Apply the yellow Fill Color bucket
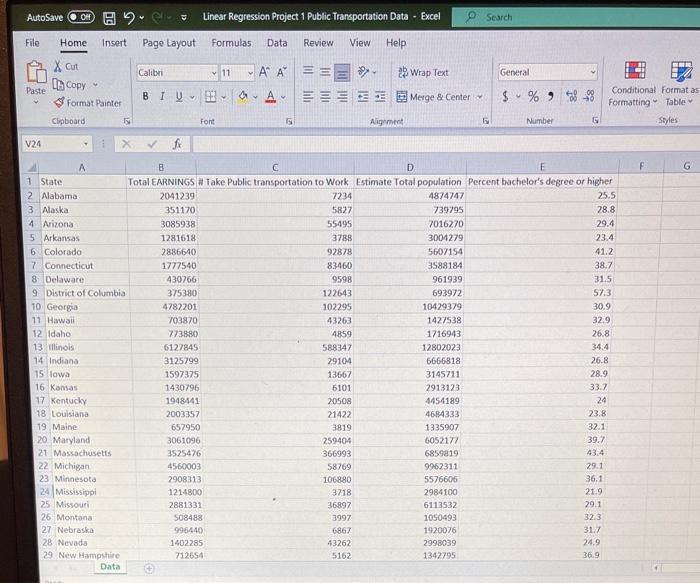The image size is (700, 583). 243,97
